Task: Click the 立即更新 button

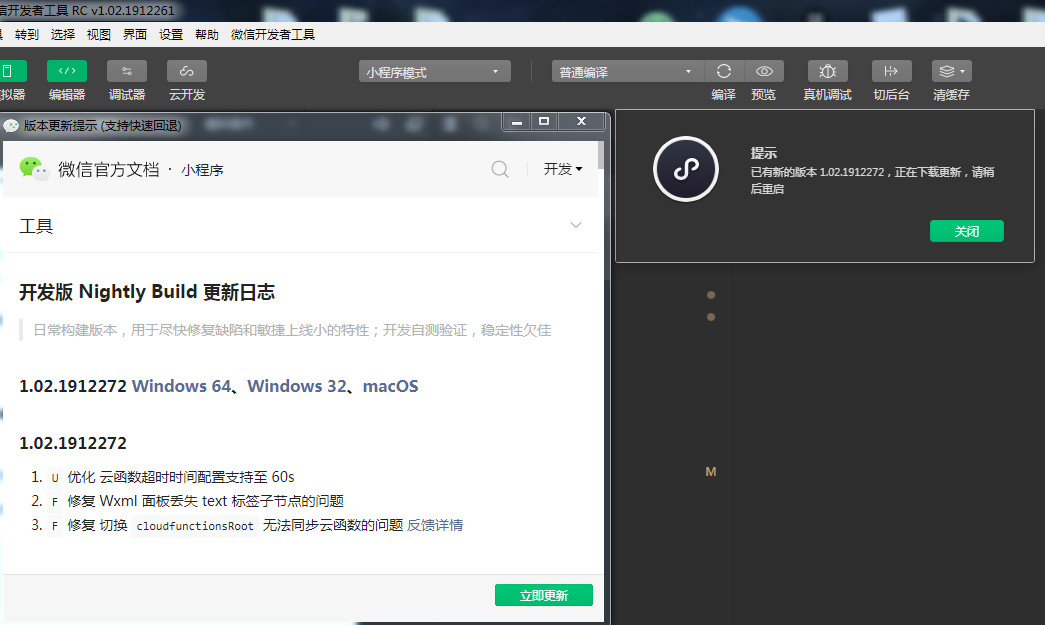Action: pyautogui.click(x=544, y=595)
